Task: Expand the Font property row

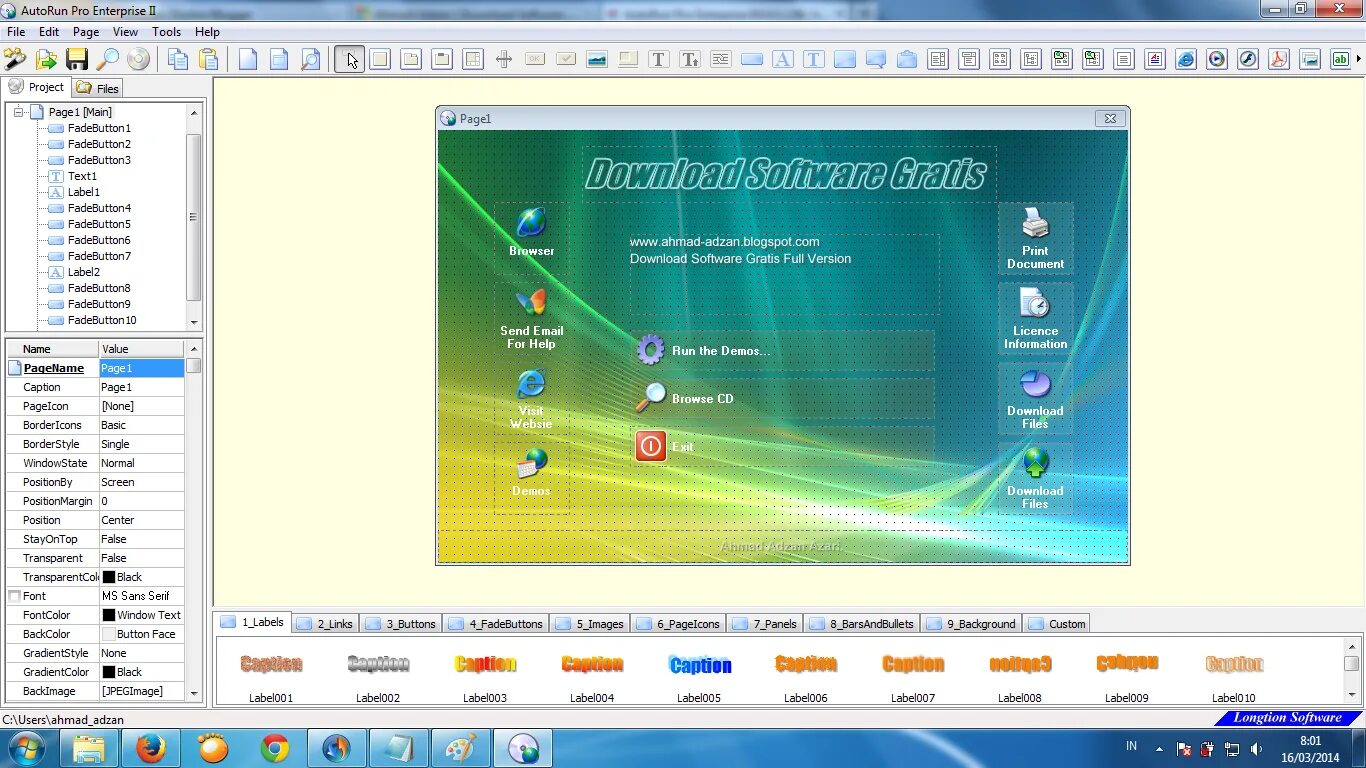Action: (14, 596)
